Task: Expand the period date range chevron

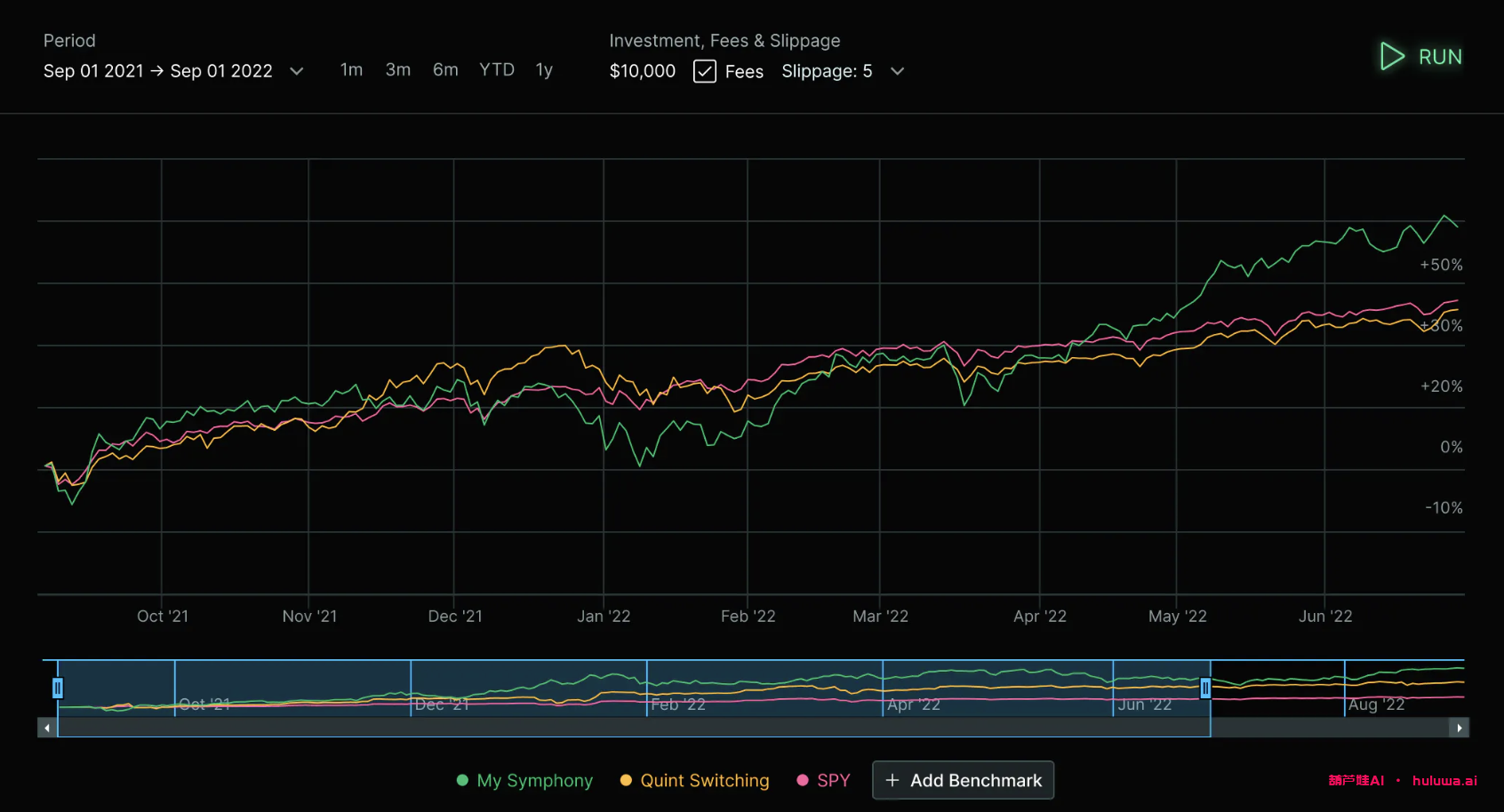Action: click(297, 71)
